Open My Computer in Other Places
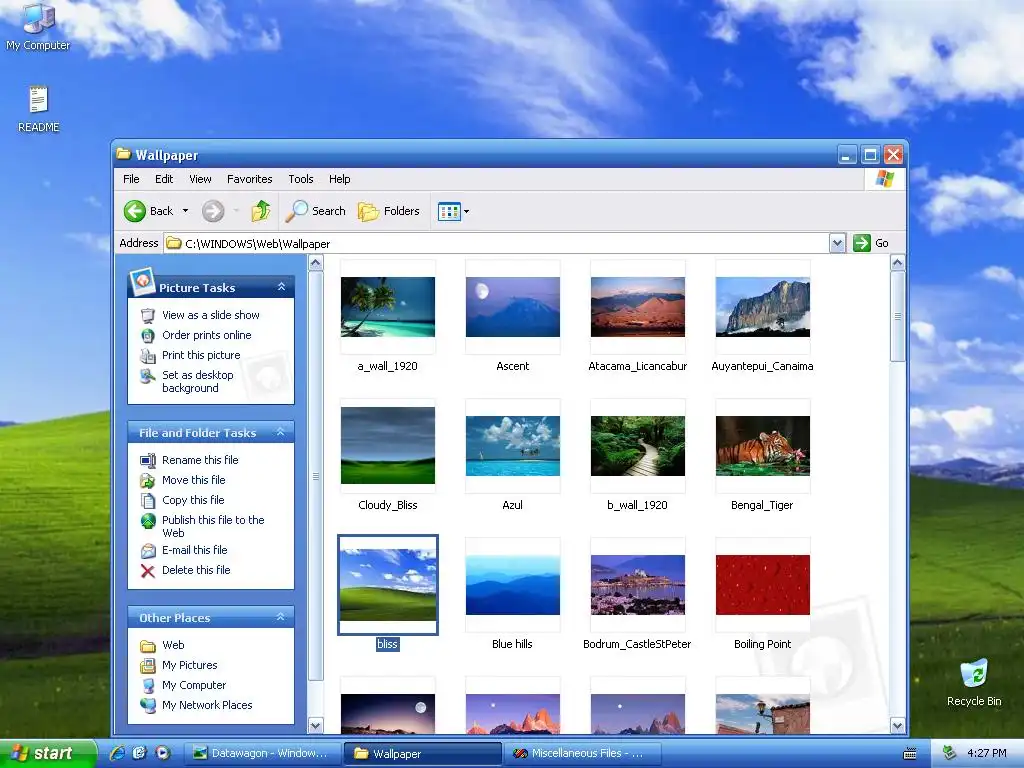Viewport: 1024px width, 768px height. [x=194, y=685]
